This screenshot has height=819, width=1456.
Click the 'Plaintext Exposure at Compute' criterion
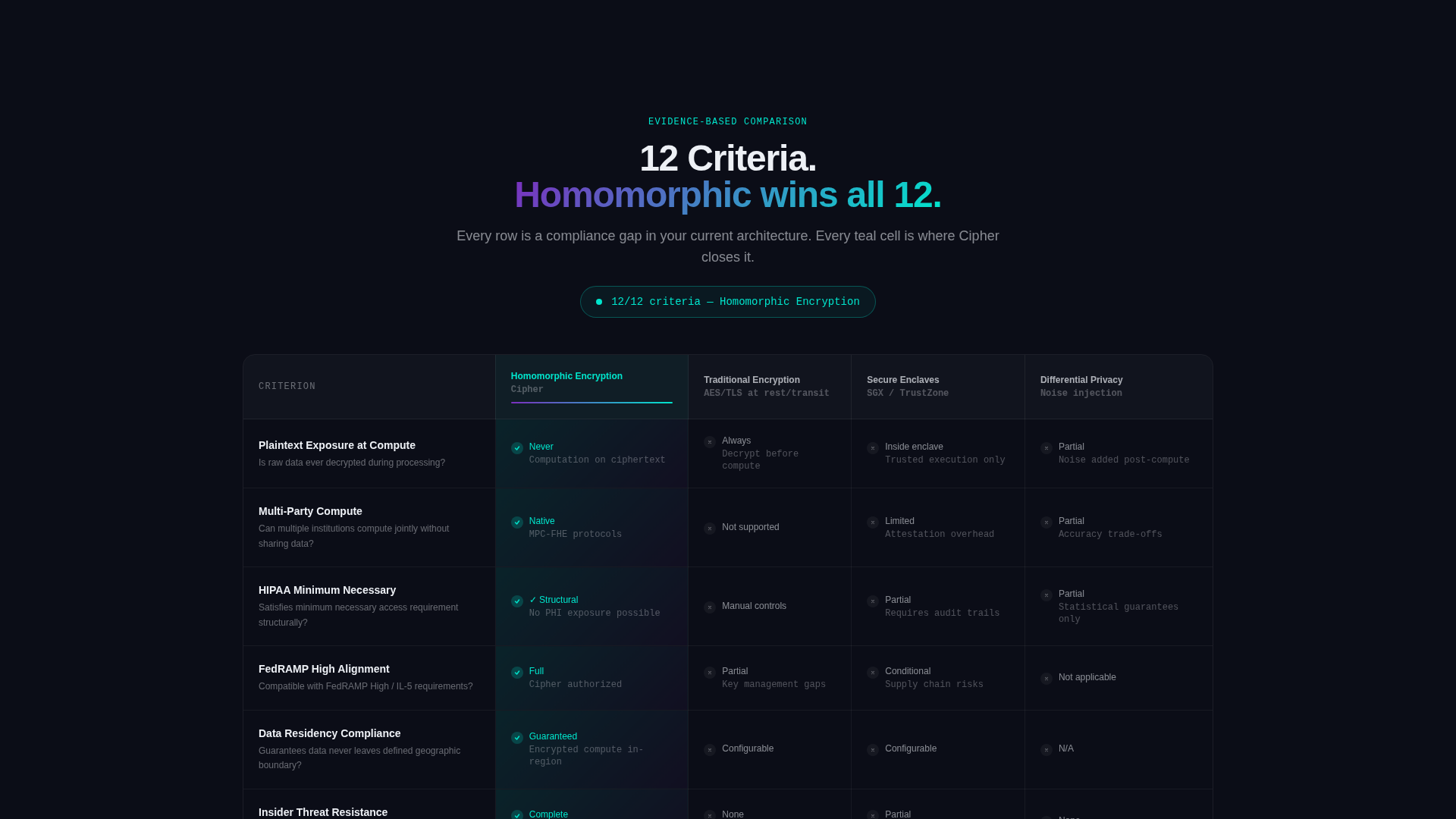pyautogui.click(x=337, y=445)
